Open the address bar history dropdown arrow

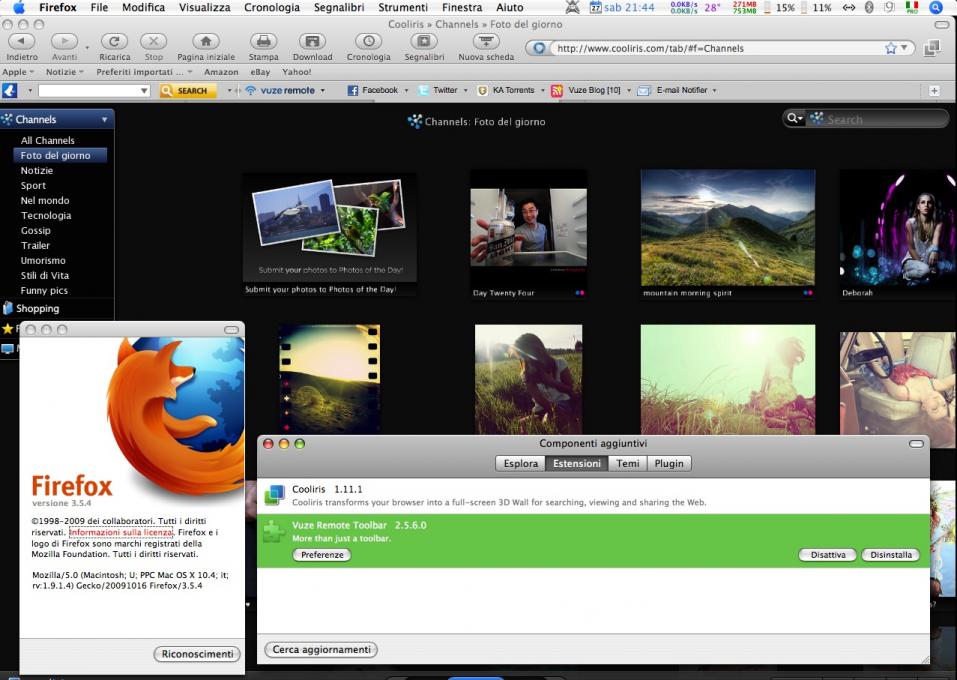click(x=904, y=48)
